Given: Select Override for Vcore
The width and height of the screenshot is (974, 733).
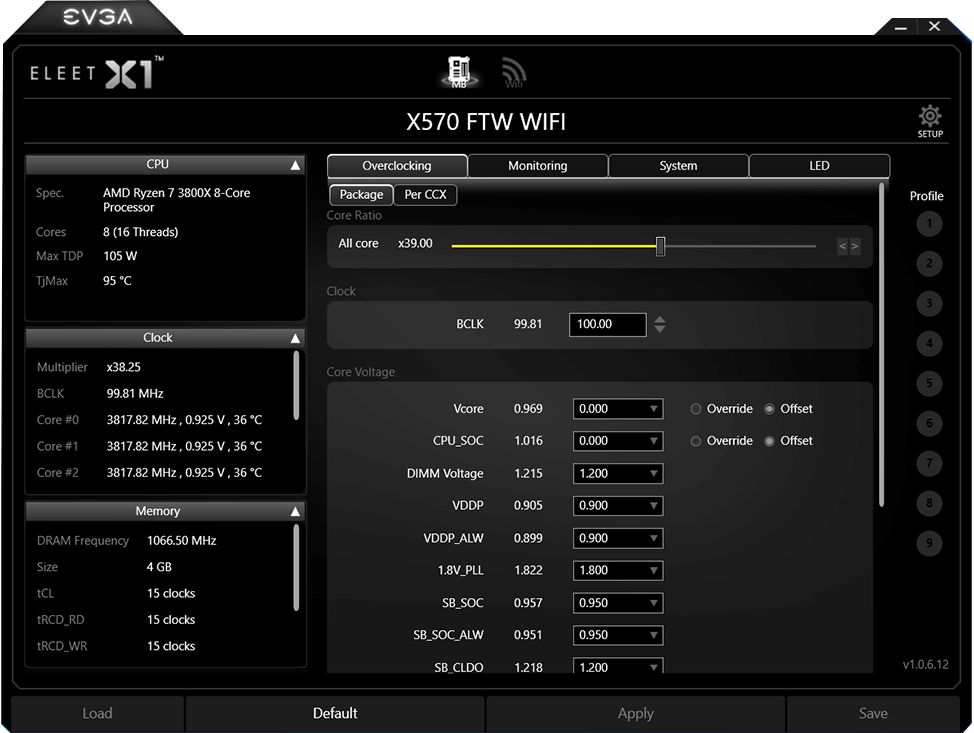Looking at the screenshot, I should click(696, 409).
